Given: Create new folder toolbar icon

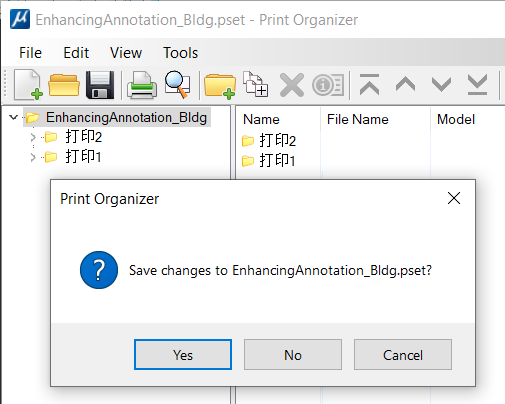Looking at the screenshot, I should 220,85.
